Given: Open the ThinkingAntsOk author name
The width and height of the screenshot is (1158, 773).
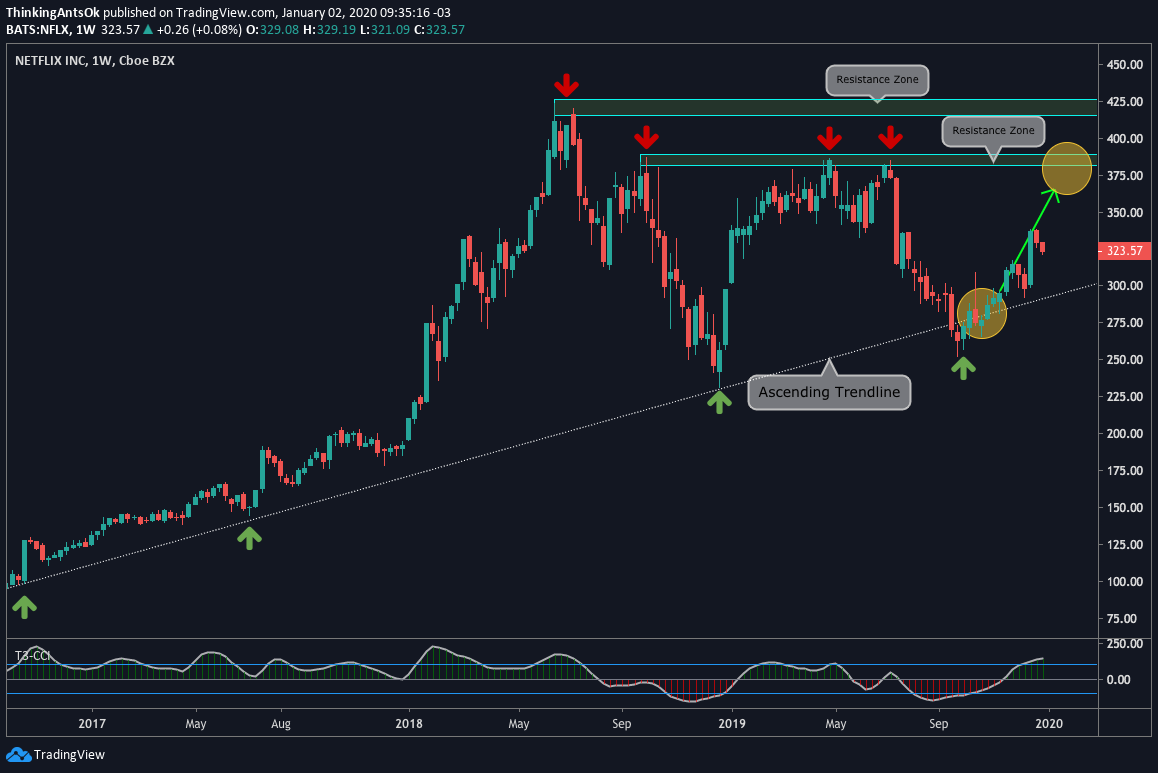Looking at the screenshot, I should [52, 13].
